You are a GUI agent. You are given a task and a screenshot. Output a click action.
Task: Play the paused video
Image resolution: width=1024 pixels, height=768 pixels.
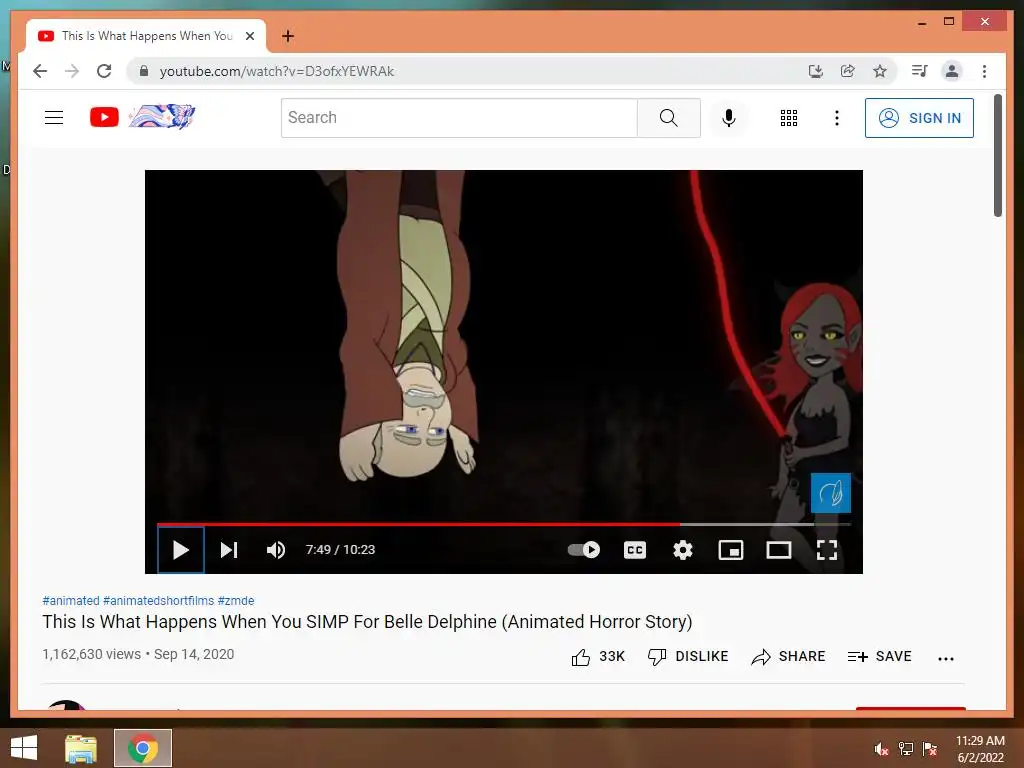coord(181,550)
